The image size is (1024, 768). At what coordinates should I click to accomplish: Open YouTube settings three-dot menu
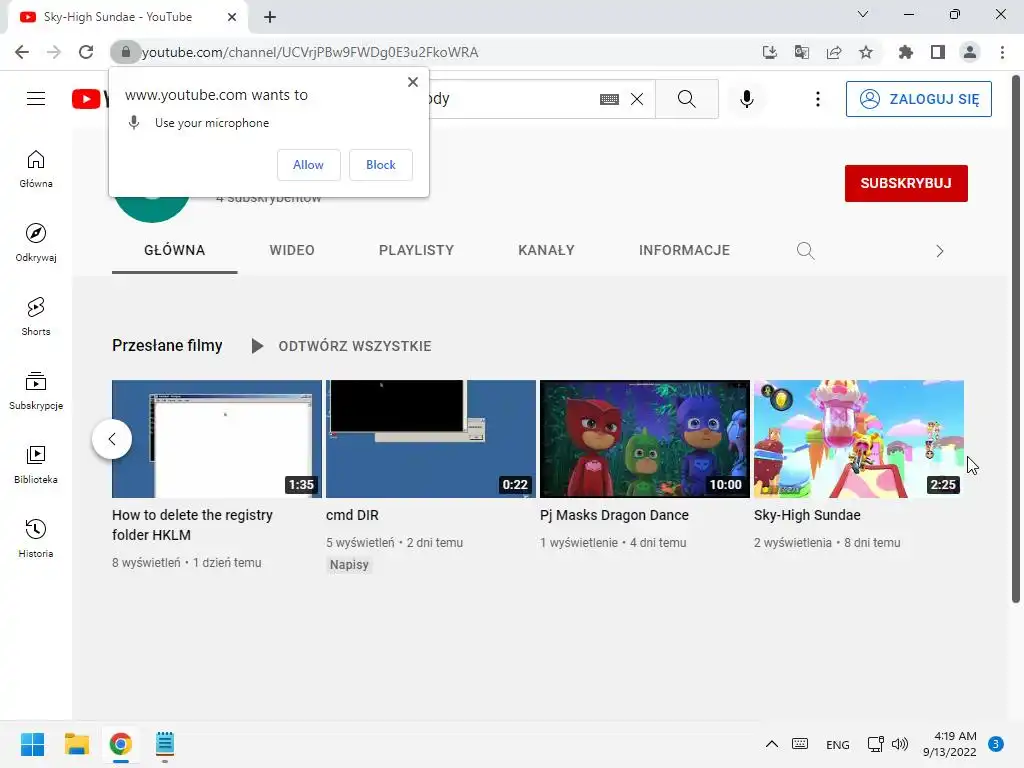[x=818, y=99]
